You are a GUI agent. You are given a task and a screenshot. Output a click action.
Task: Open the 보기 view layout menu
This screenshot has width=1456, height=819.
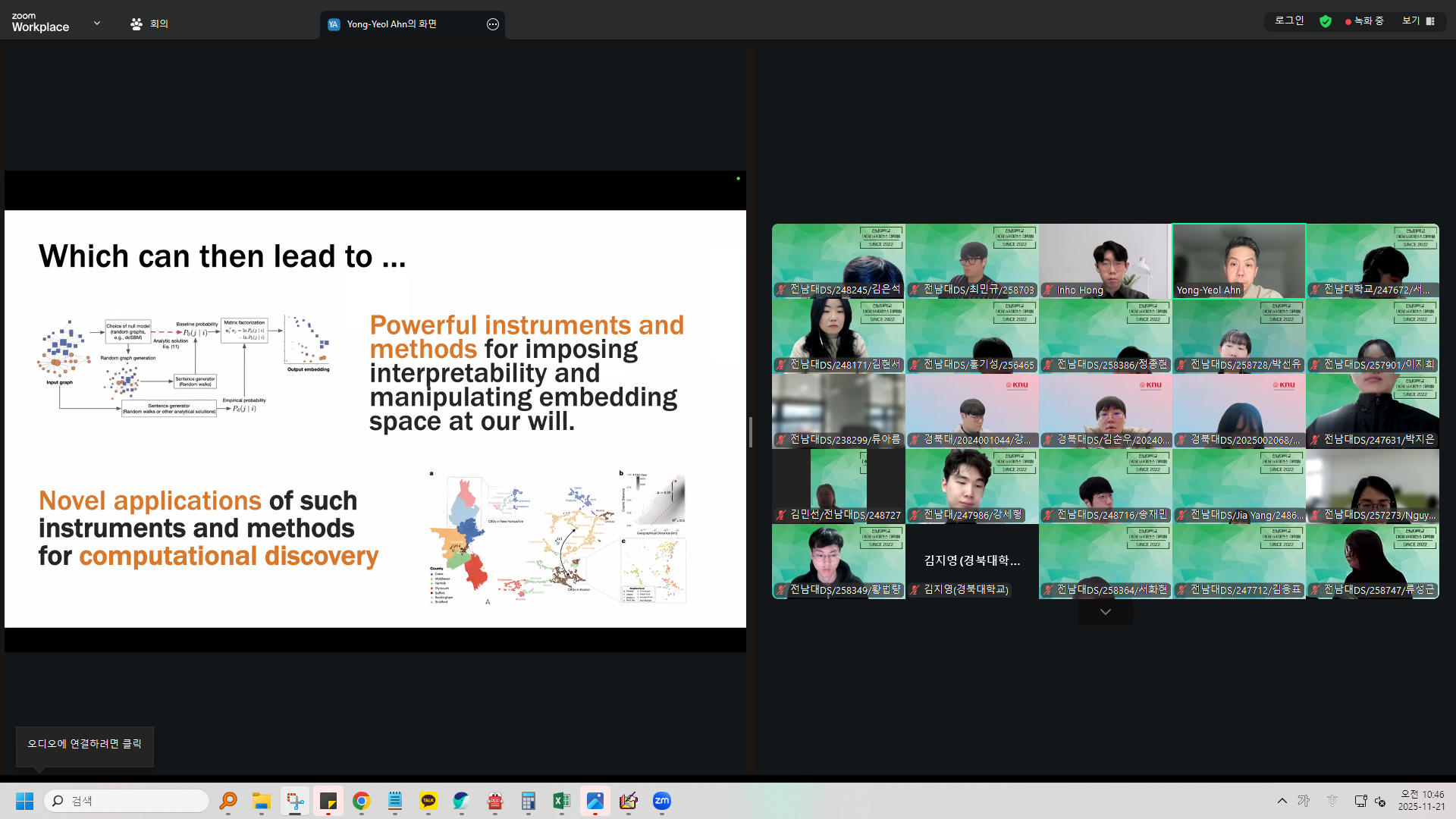1418,21
